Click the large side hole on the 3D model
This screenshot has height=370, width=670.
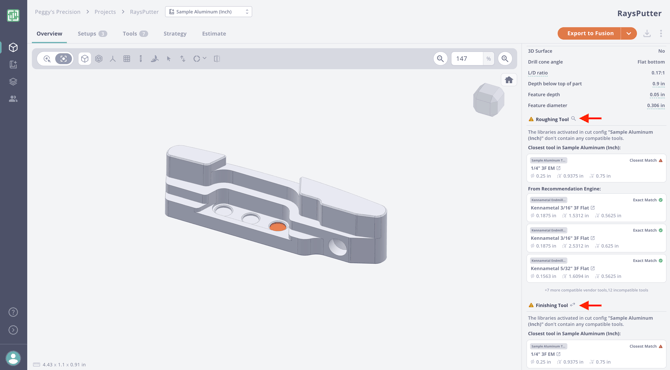[338, 248]
